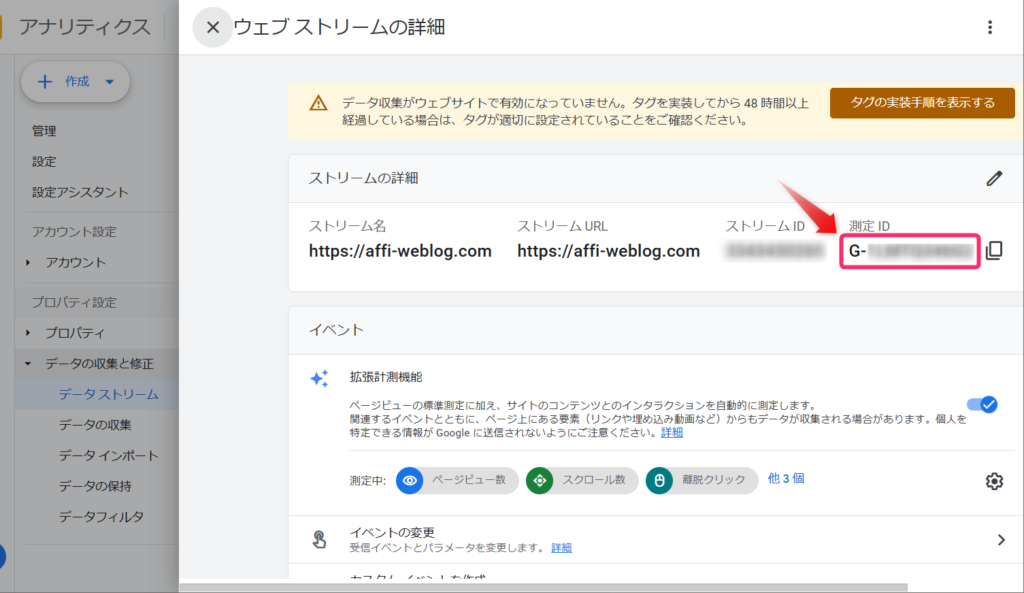Image resolution: width=1024 pixels, height=593 pixels.
Task: Open enhanced measurement settings gear
Action: (x=993, y=481)
